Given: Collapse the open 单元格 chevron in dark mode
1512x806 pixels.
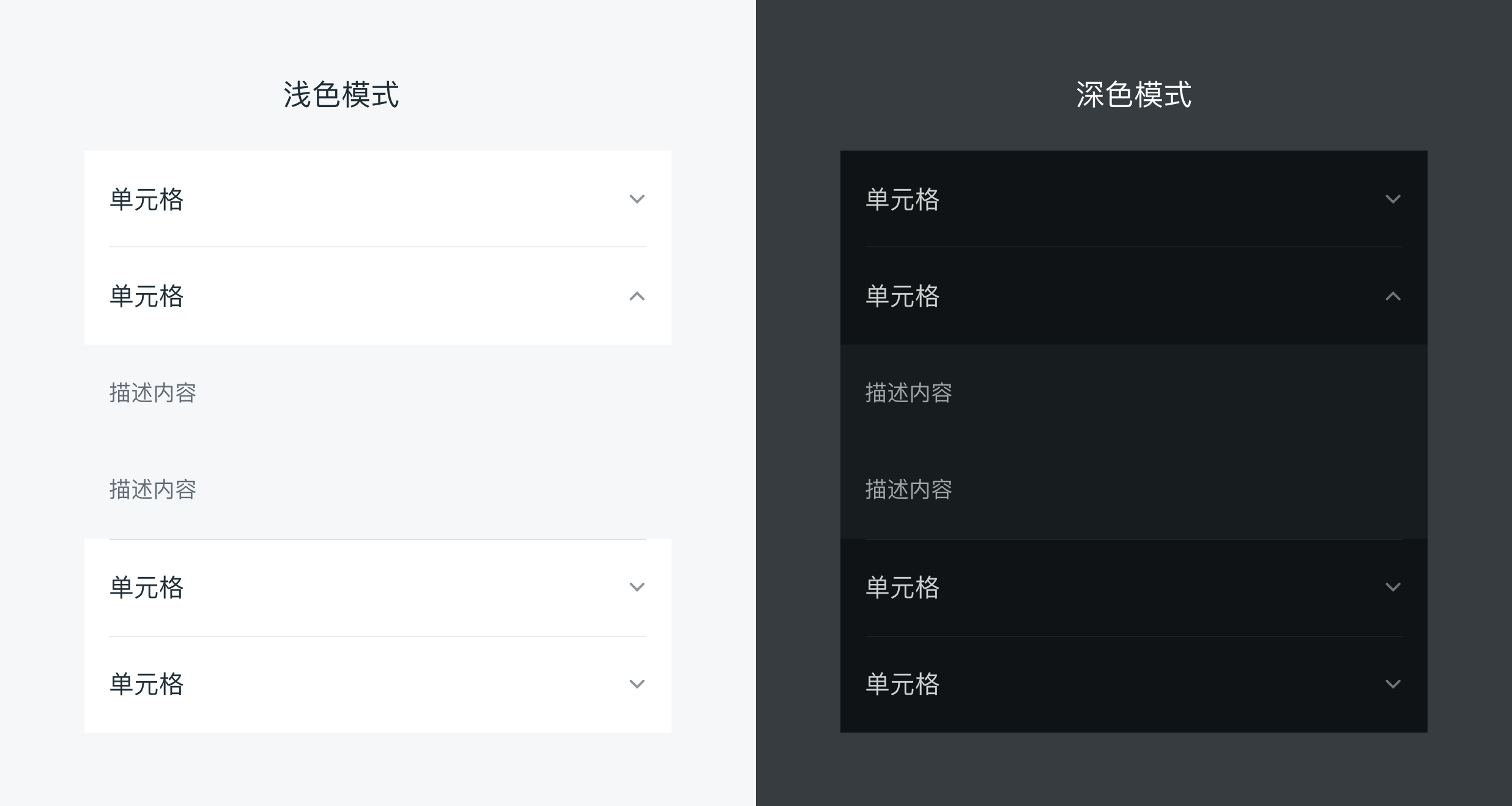Looking at the screenshot, I should pos(1393,296).
